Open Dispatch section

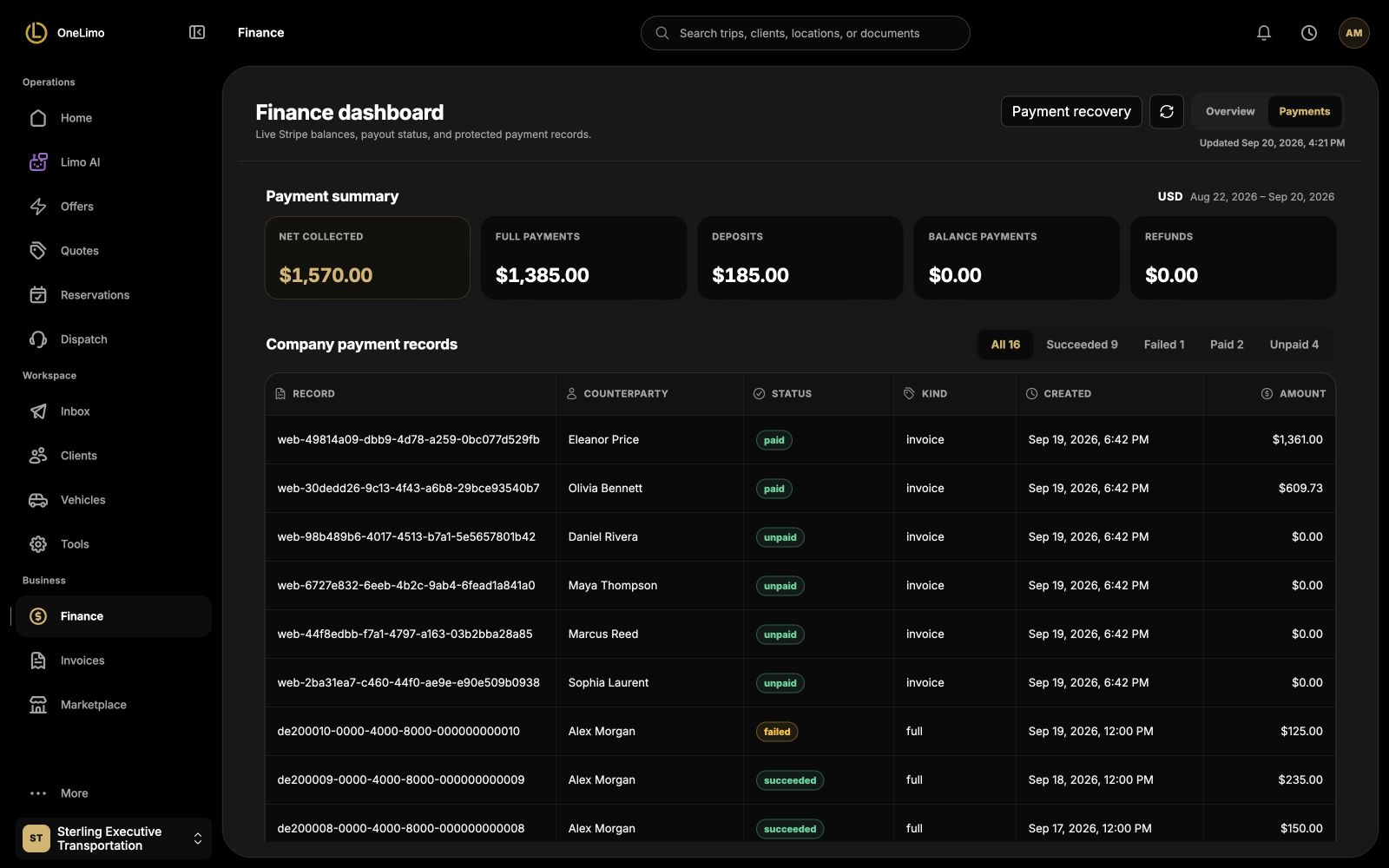[x=114, y=339]
